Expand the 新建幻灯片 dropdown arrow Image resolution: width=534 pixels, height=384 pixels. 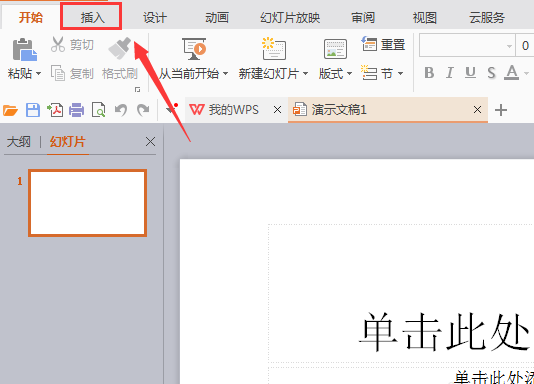coord(305,74)
